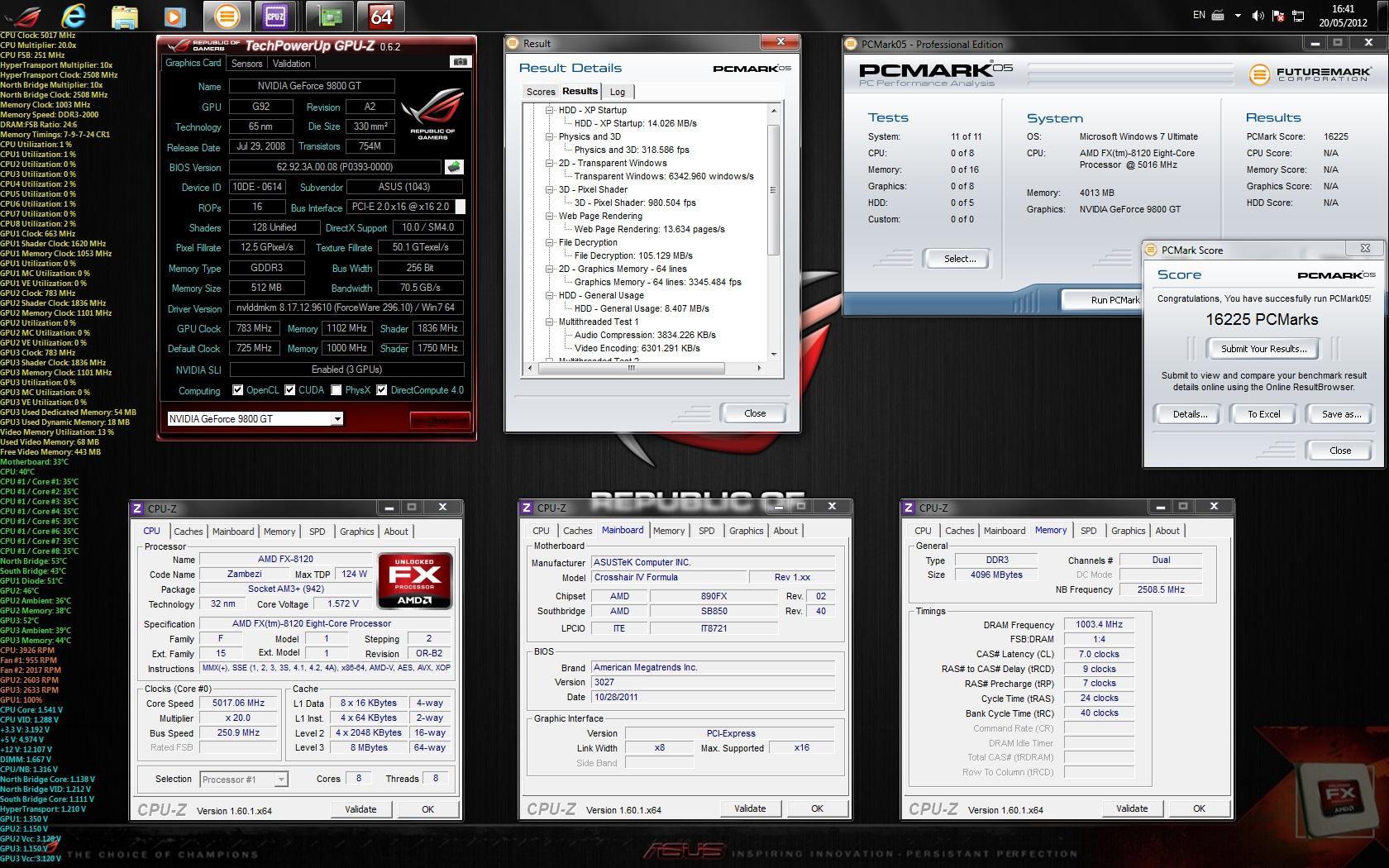Toggle the CUDA checkbox in GPU-Z

pos(290,390)
